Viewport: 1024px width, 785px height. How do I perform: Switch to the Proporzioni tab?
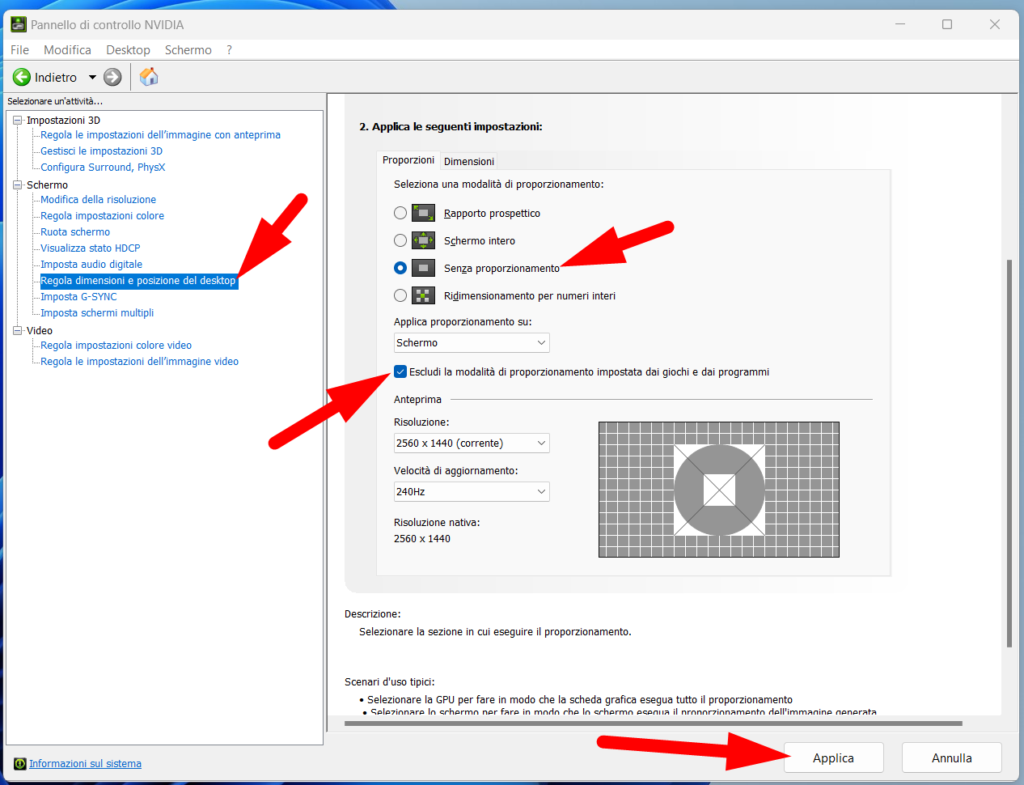408,160
